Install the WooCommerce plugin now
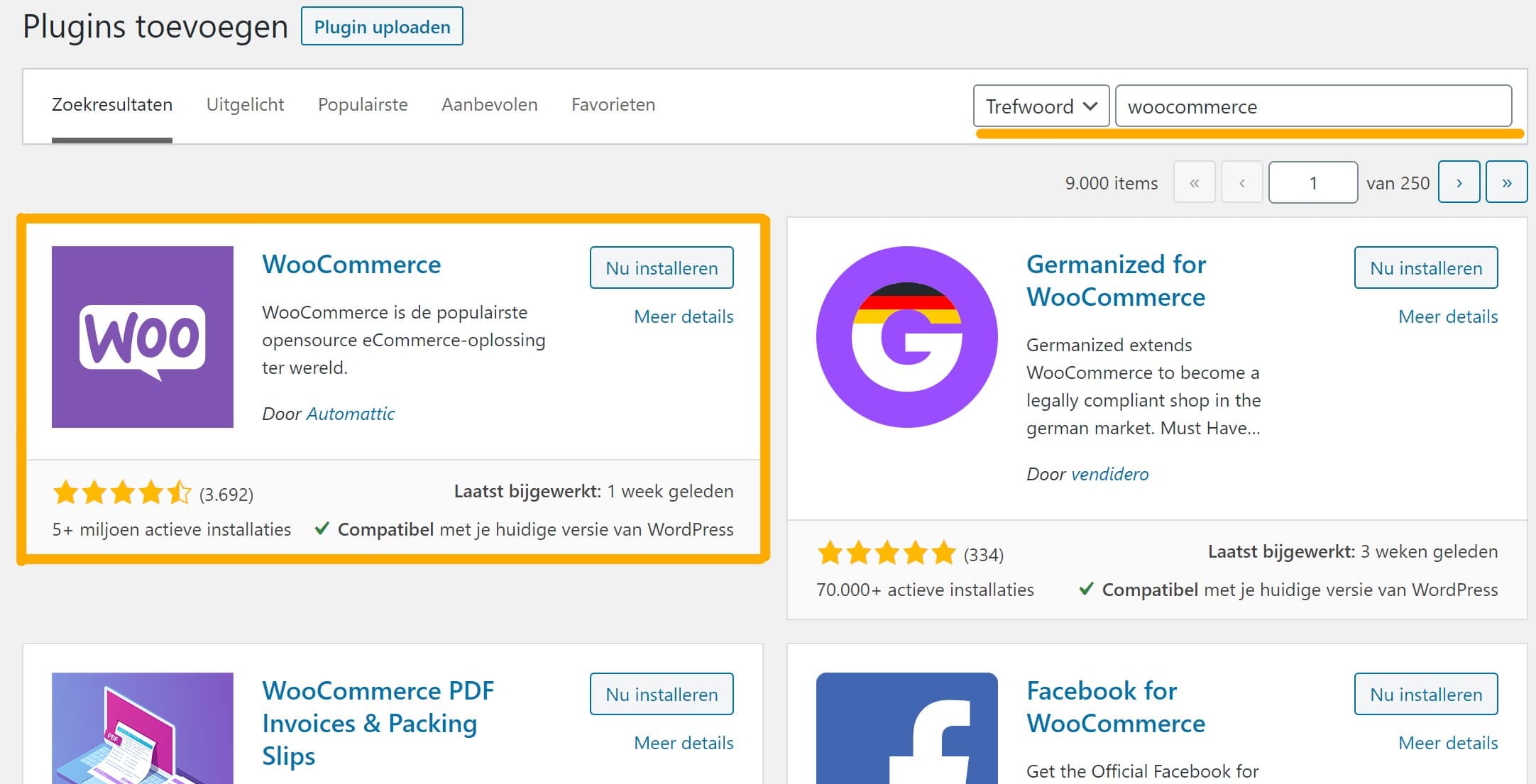This screenshot has height=784, width=1536. [x=662, y=267]
